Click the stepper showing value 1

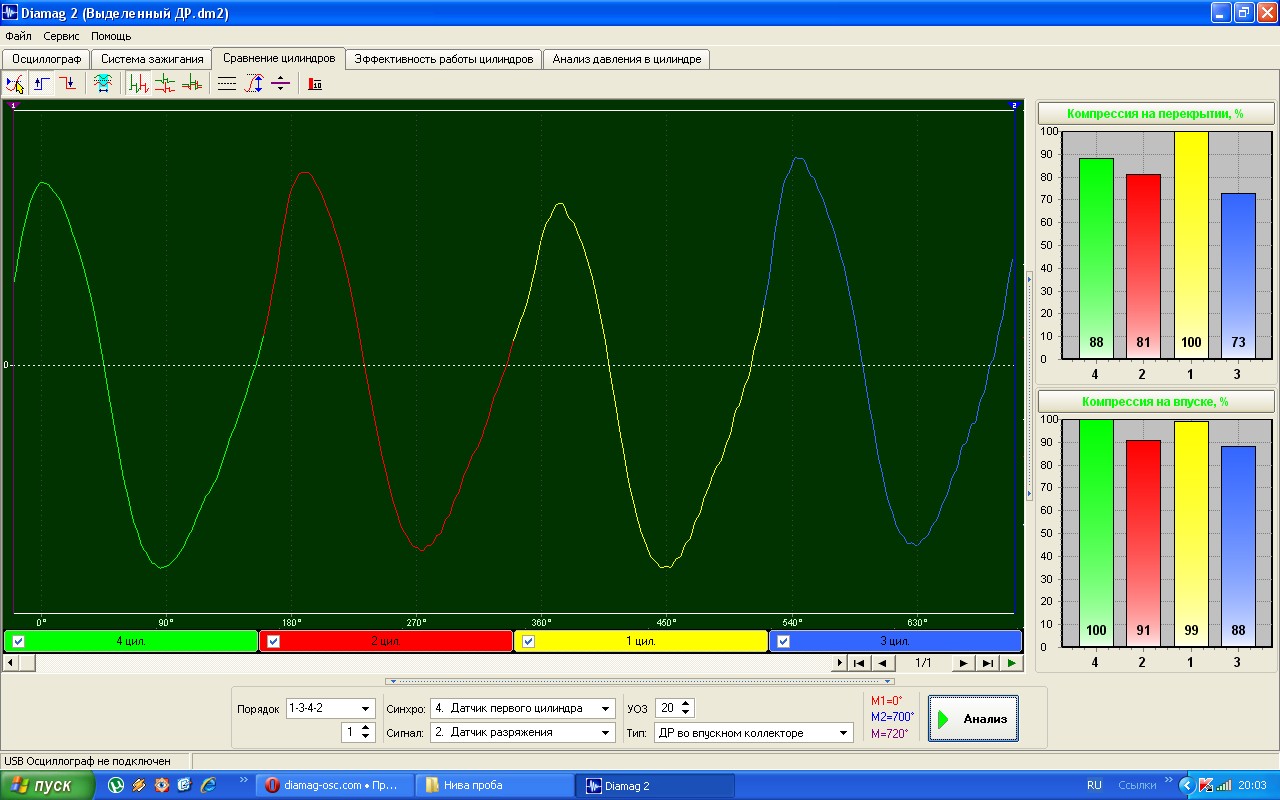357,733
